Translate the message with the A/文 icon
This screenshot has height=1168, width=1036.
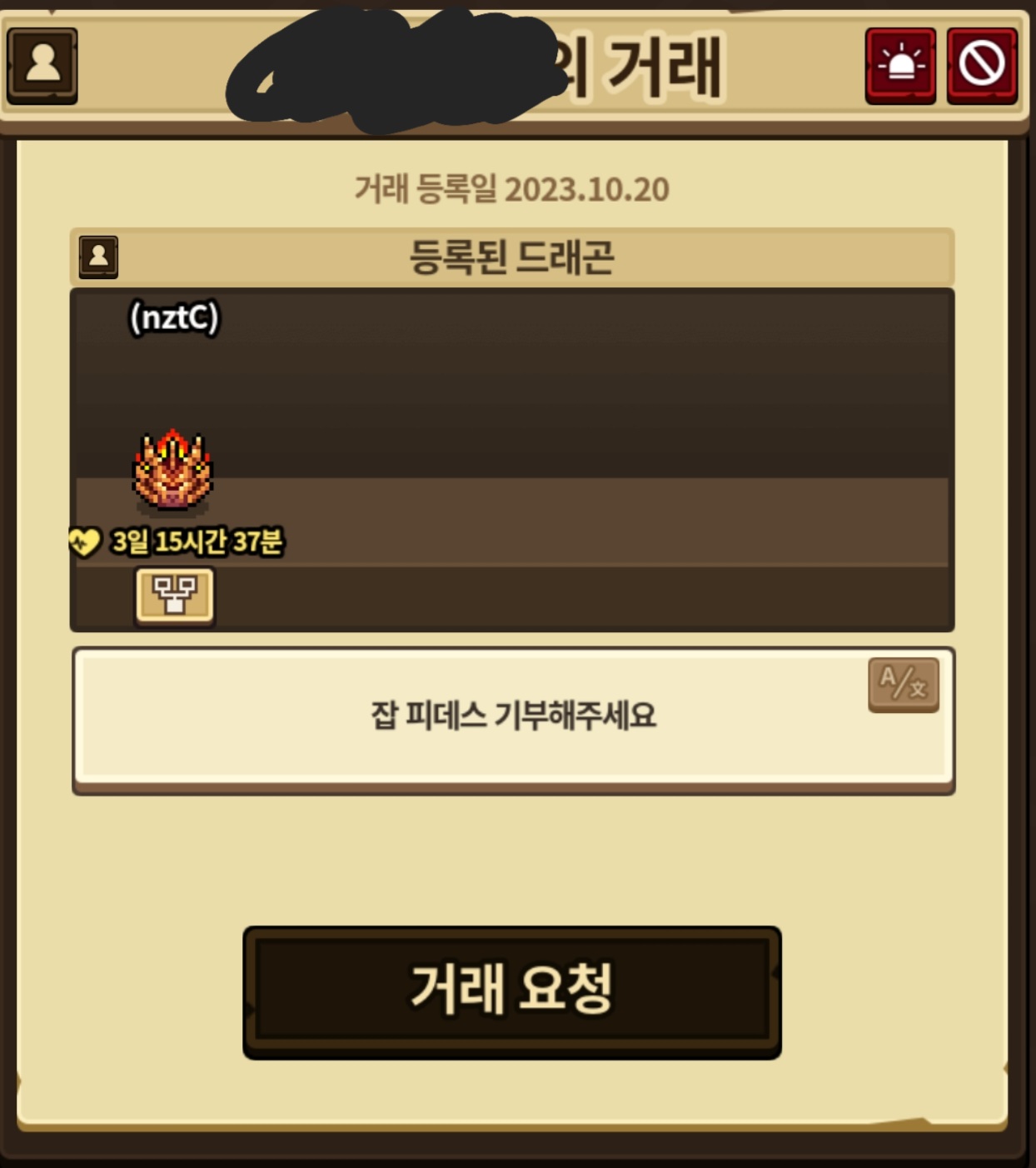click(904, 685)
